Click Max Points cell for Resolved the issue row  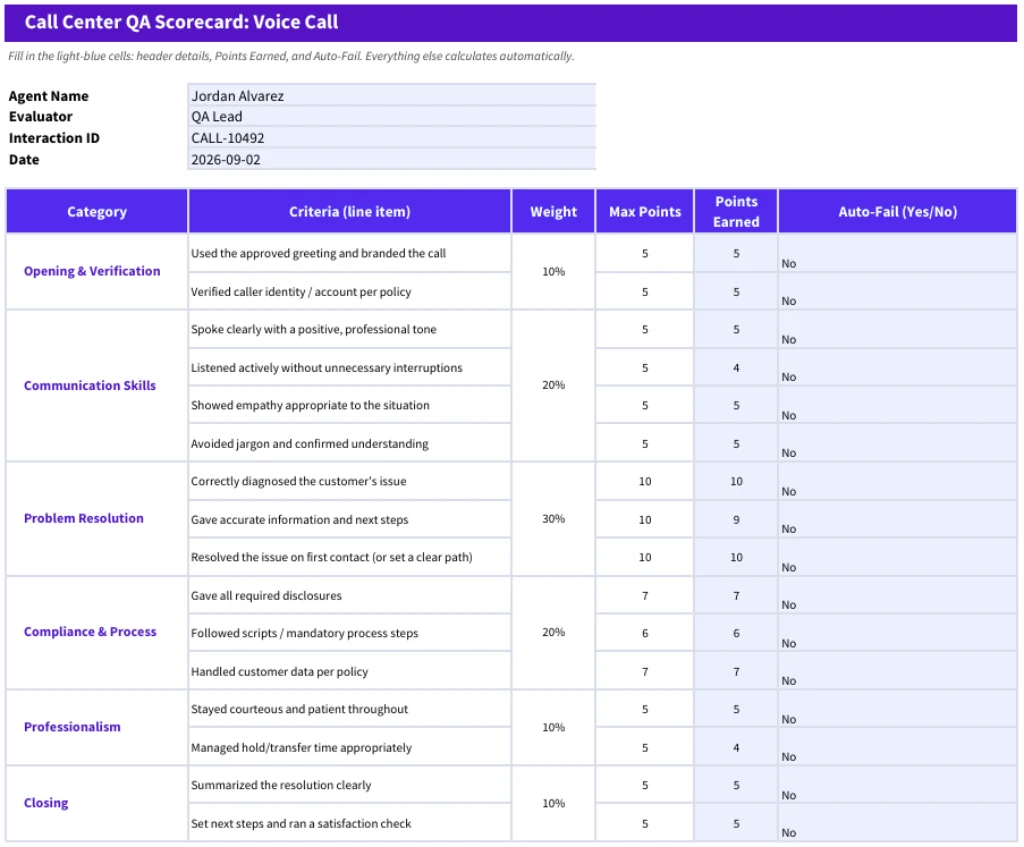645,557
